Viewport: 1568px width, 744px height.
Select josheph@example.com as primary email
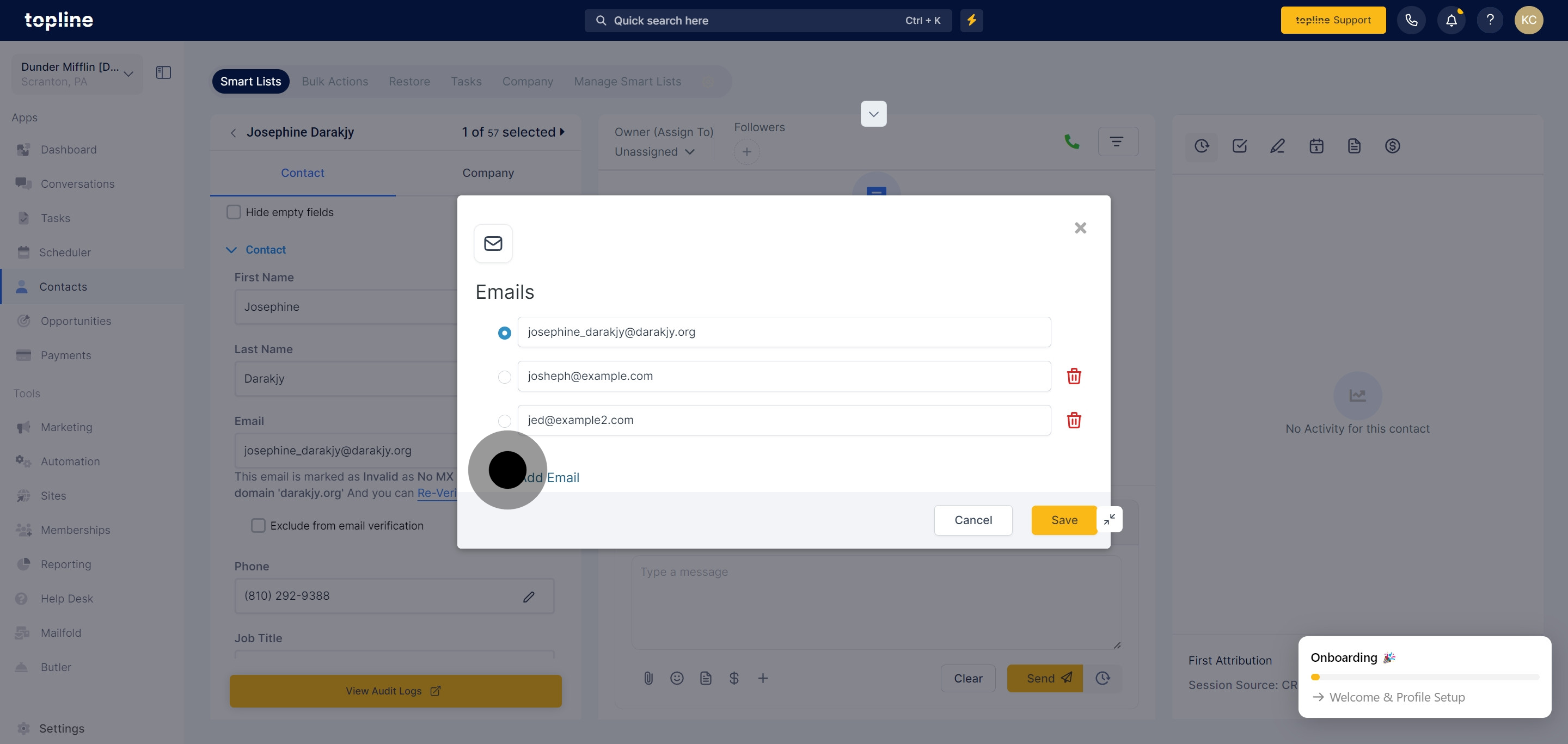[x=504, y=377]
